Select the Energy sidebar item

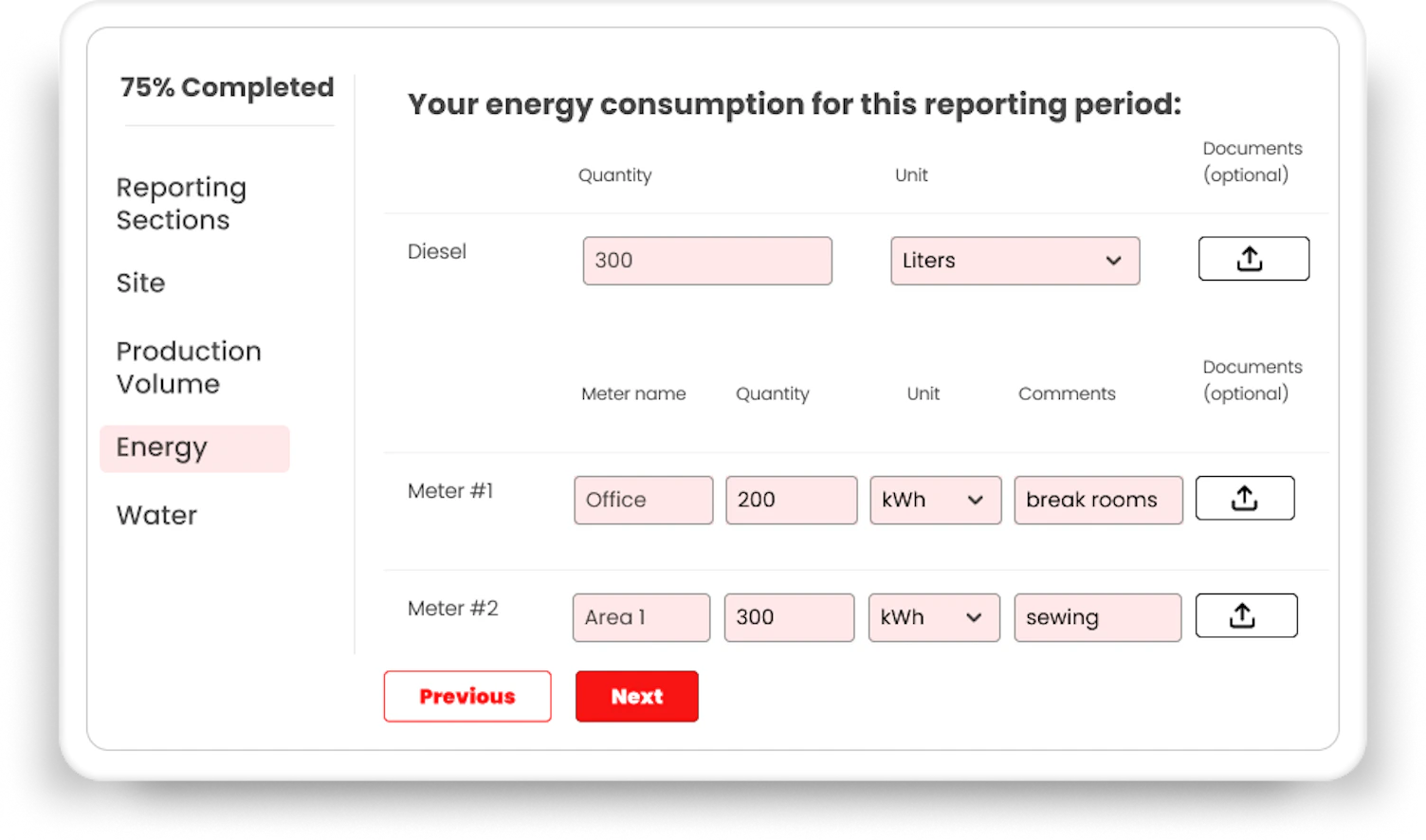193,447
